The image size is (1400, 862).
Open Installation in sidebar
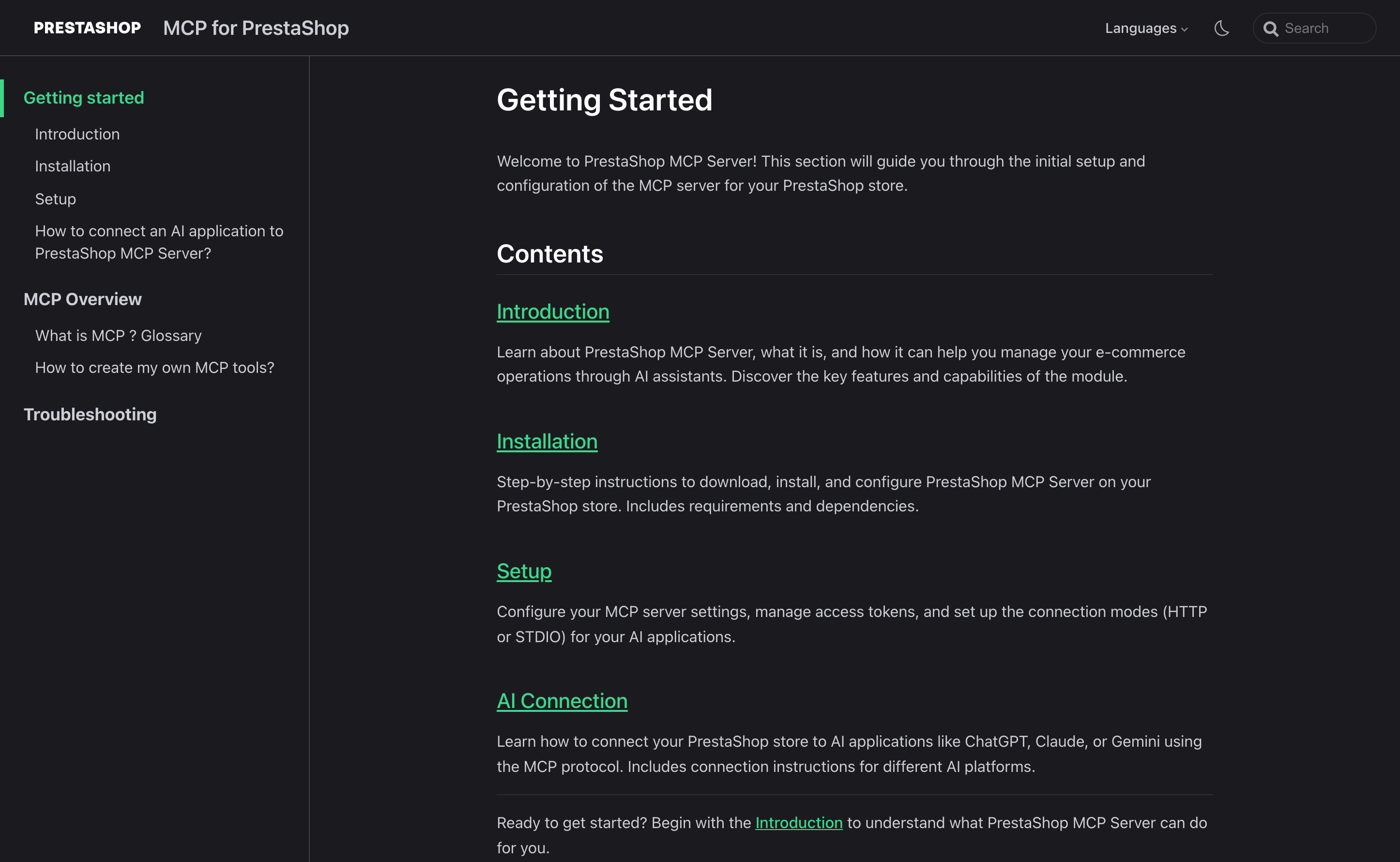point(73,166)
